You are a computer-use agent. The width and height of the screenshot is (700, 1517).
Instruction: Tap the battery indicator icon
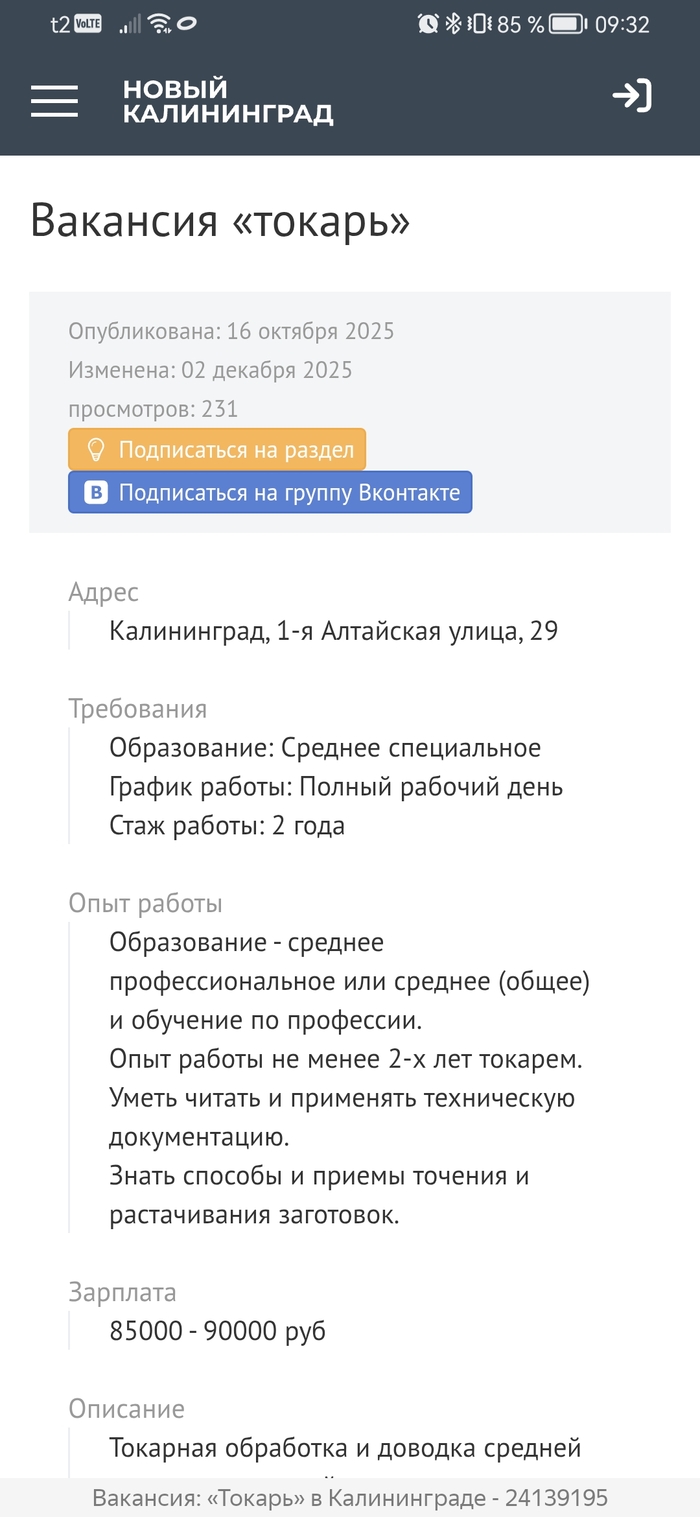567,24
